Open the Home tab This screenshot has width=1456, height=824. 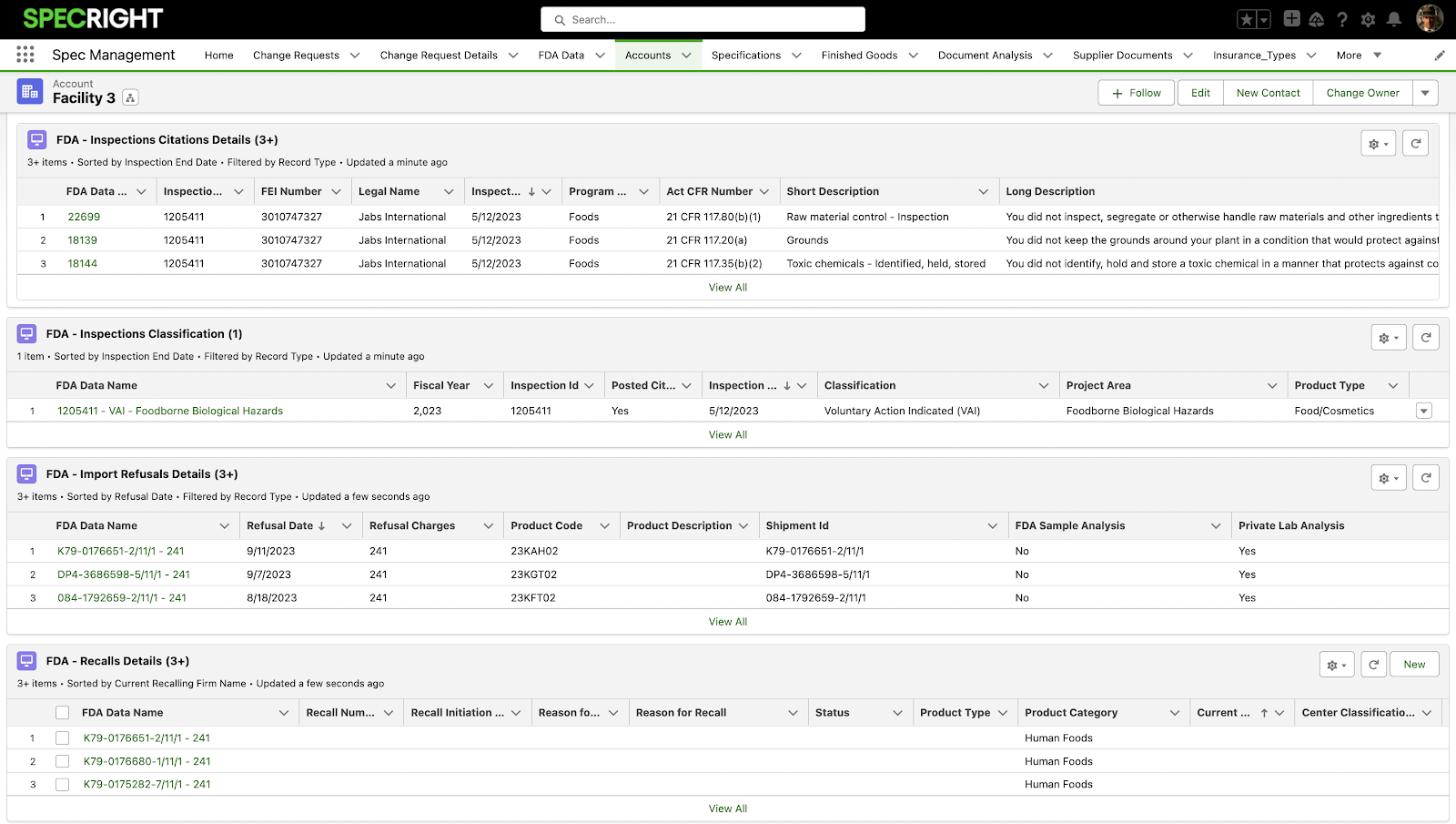coord(218,56)
